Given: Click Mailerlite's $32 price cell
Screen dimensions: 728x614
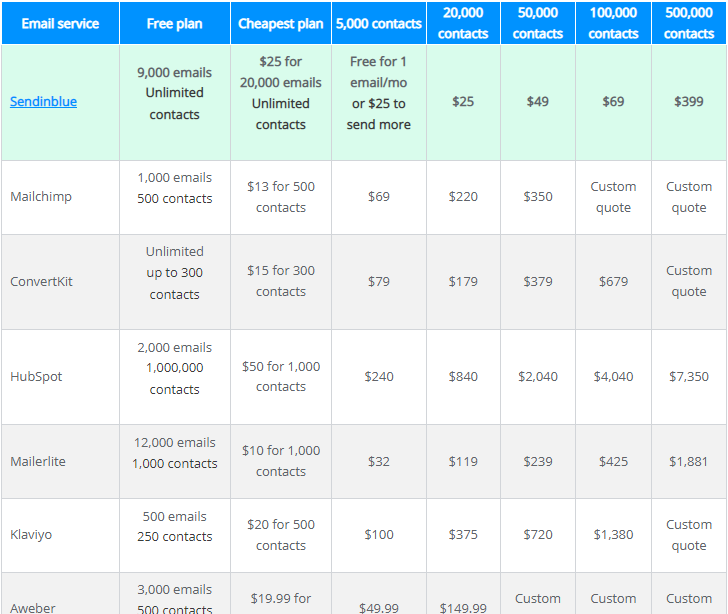Looking at the screenshot, I should point(379,461).
